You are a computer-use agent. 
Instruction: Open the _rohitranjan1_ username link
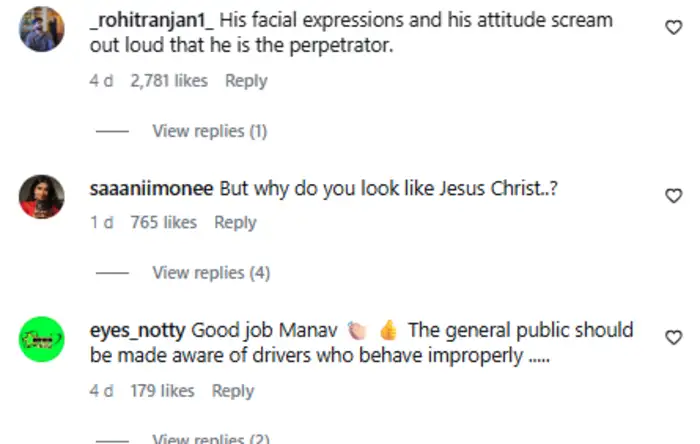pyautogui.click(x=151, y=20)
